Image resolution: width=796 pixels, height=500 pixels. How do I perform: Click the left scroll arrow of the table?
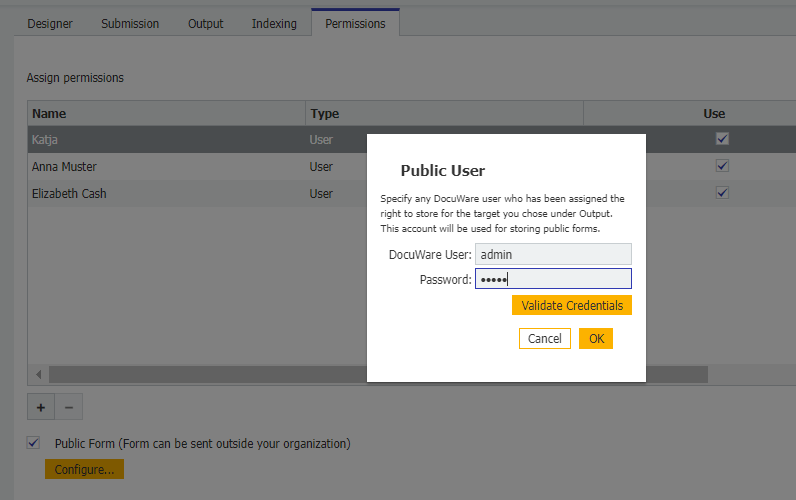tap(38, 374)
